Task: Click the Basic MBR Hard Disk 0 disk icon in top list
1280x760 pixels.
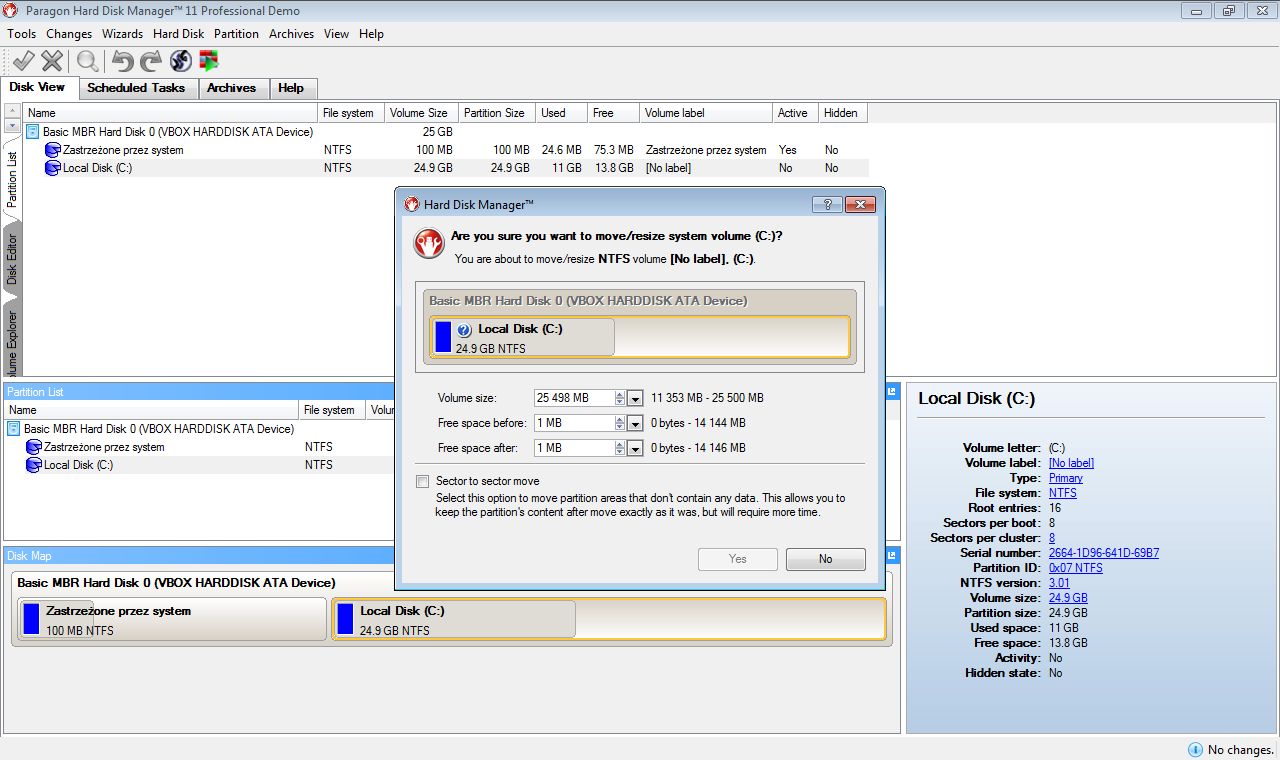Action: coord(33,132)
